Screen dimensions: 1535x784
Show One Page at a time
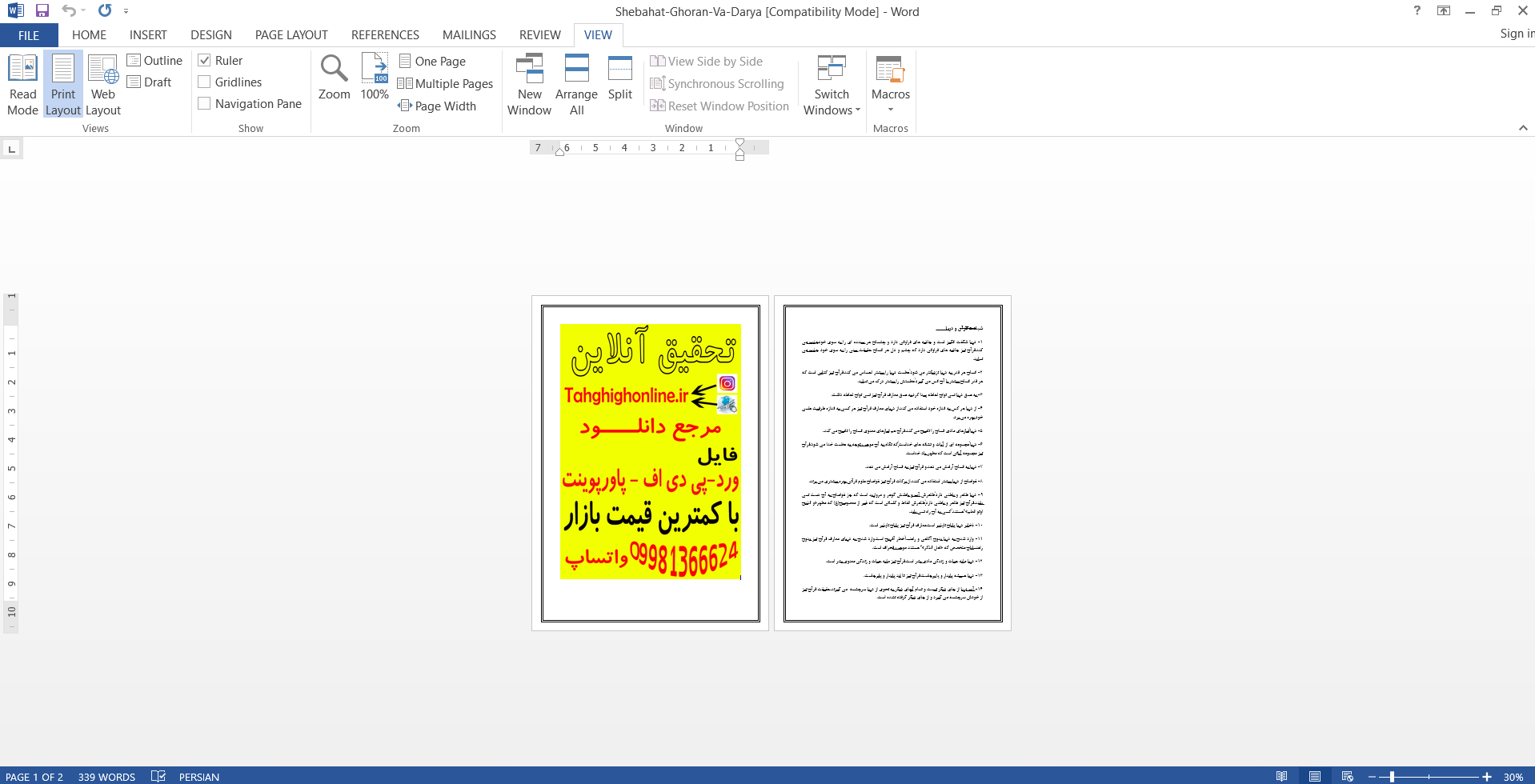pos(432,62)
